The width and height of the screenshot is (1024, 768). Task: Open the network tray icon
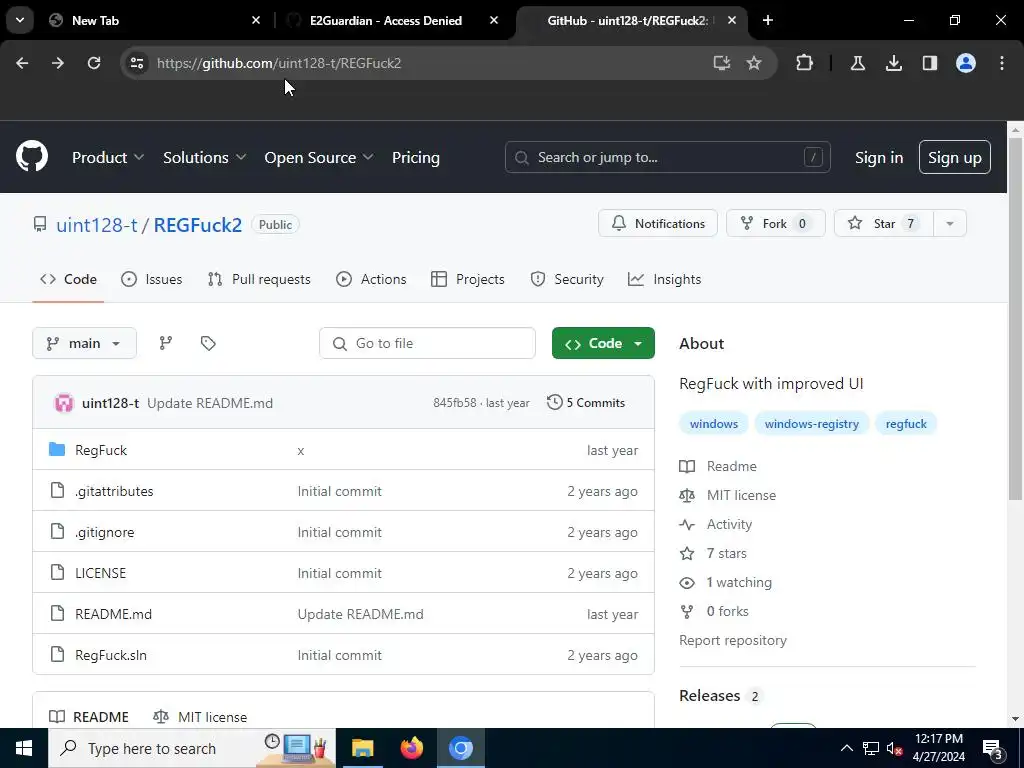point(871,748)
